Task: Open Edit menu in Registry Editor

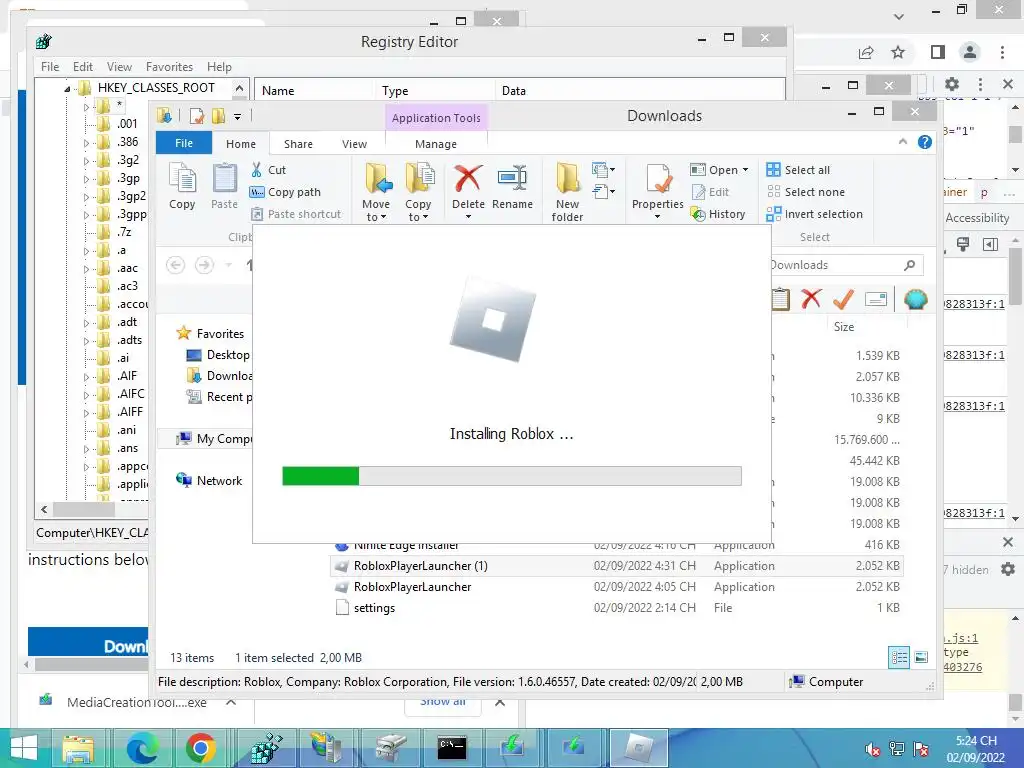Action: (x=82, y=67)
